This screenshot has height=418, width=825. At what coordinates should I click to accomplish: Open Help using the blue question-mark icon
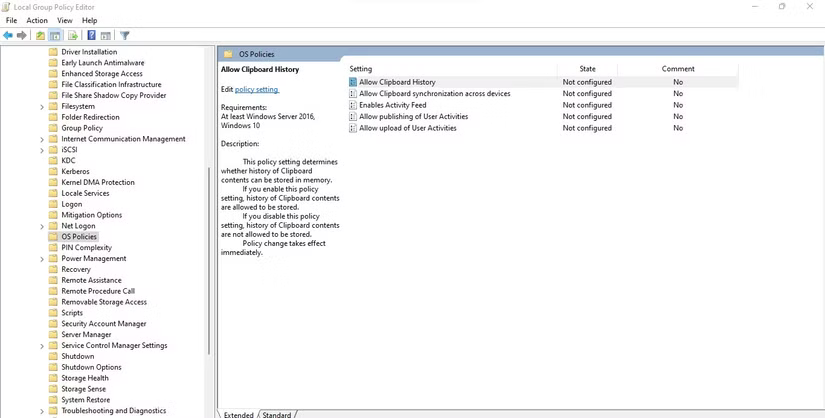[91, 35]
